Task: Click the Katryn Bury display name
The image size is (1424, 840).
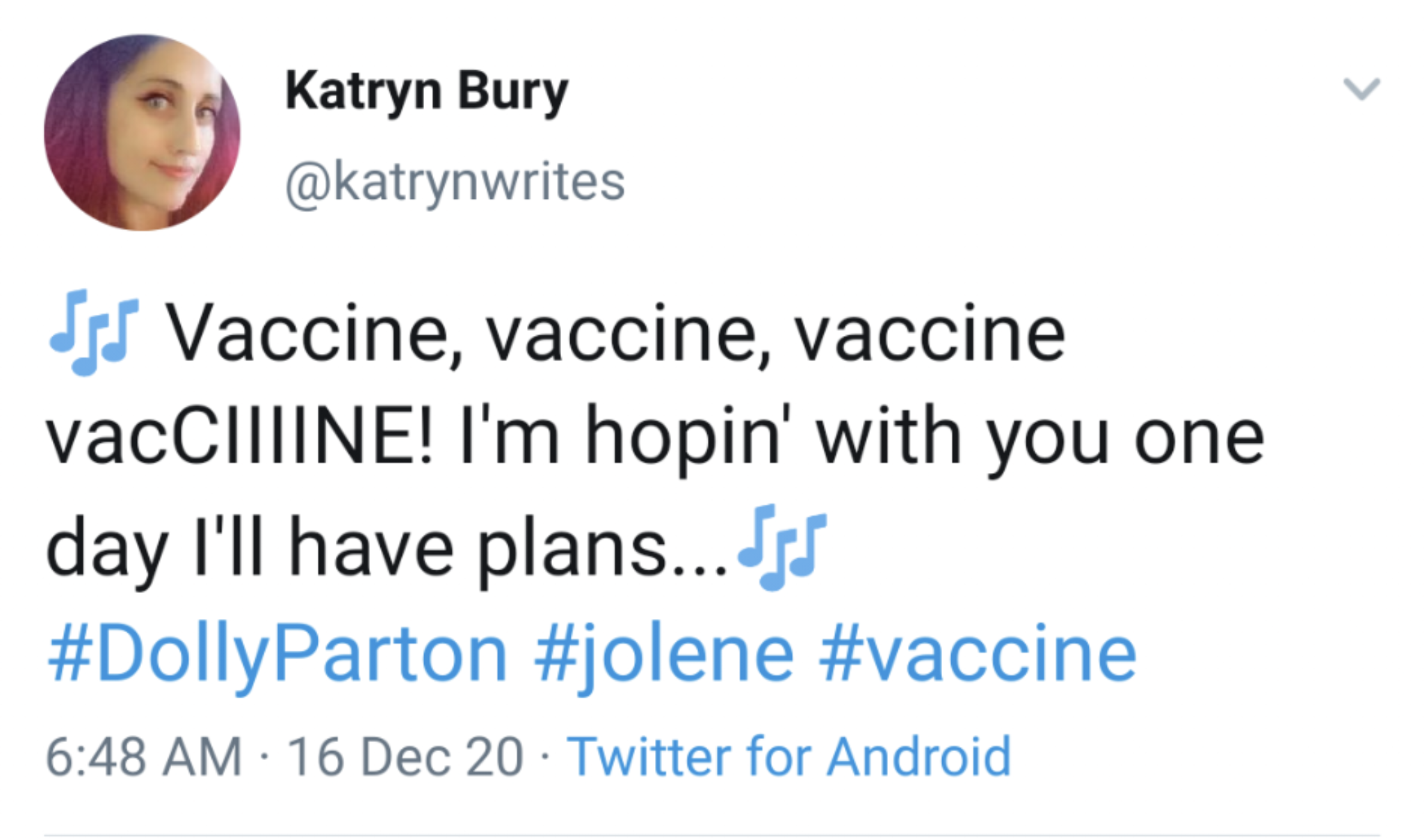Action: 426,91
